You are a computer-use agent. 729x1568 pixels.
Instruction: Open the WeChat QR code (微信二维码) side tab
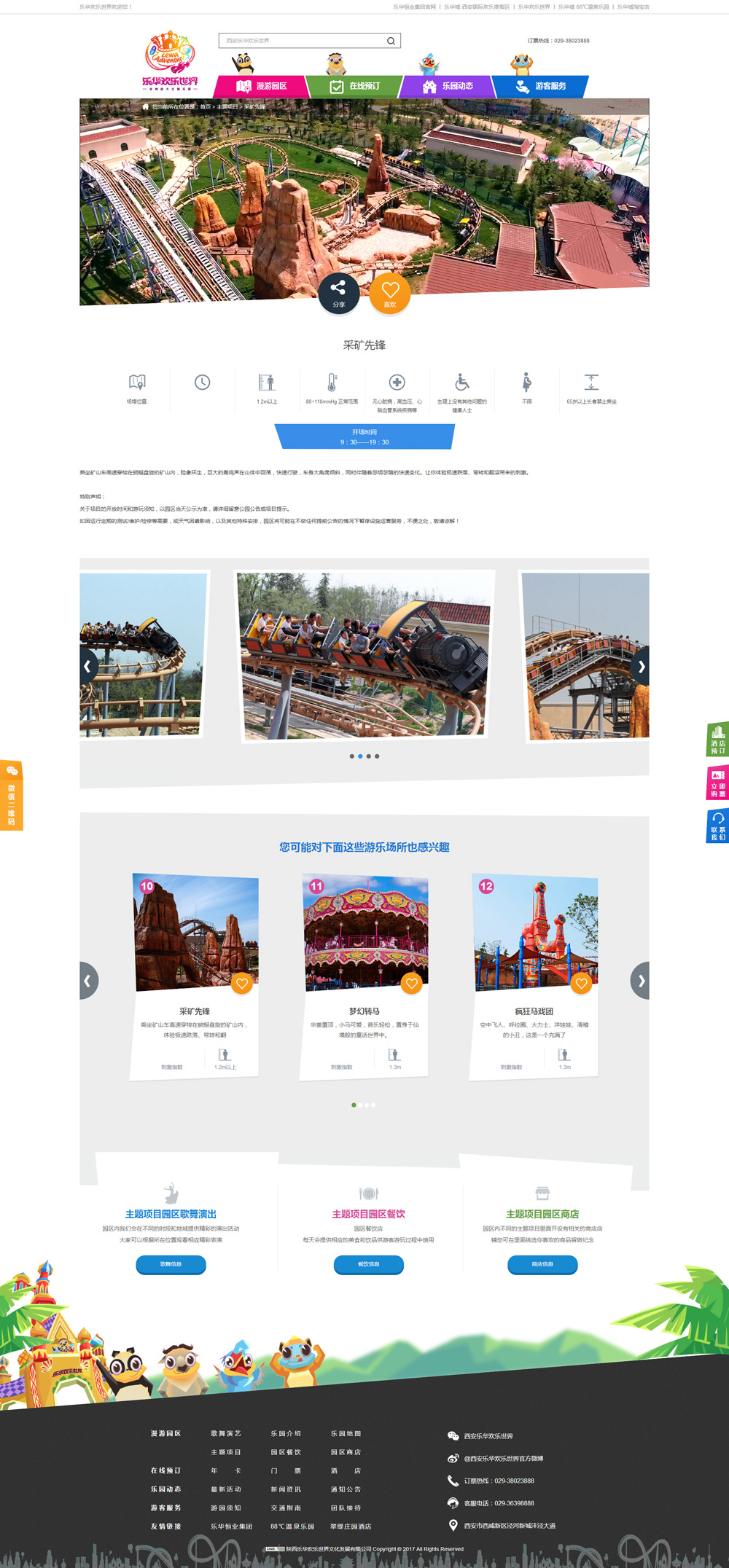[x=12, y=795]
